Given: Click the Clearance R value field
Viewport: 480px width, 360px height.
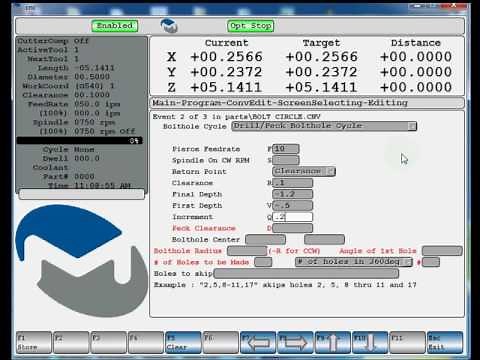Looking at the screenshot, I should (x=292, y=183).
